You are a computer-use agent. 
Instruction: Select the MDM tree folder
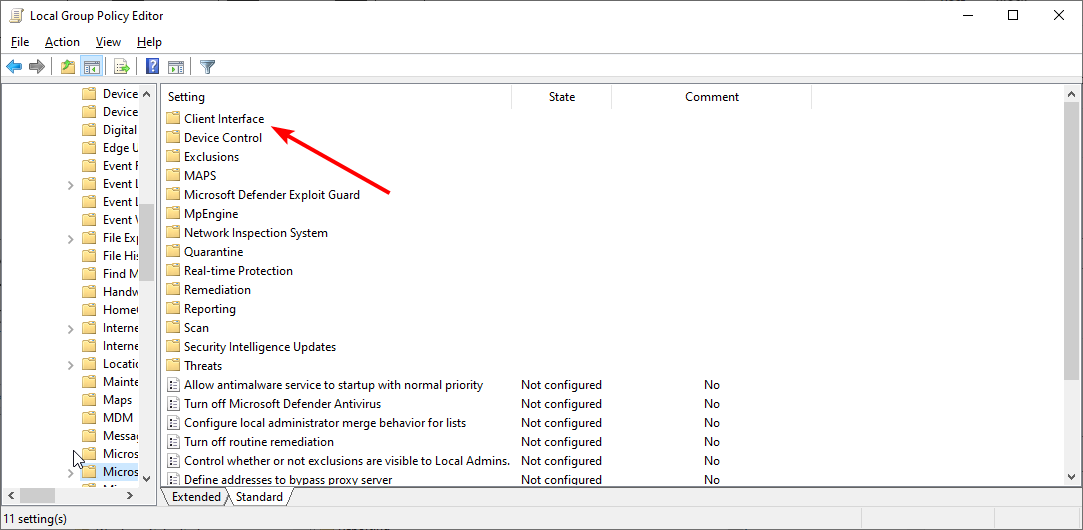coord(107,417)
